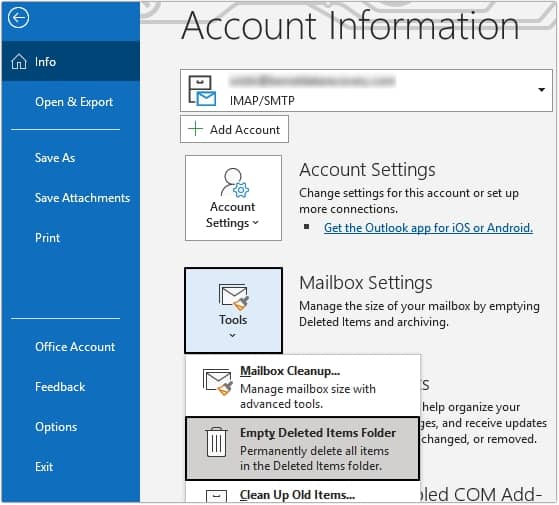
Task: Click the Account Information page title
Action: [x=350, y=26]
